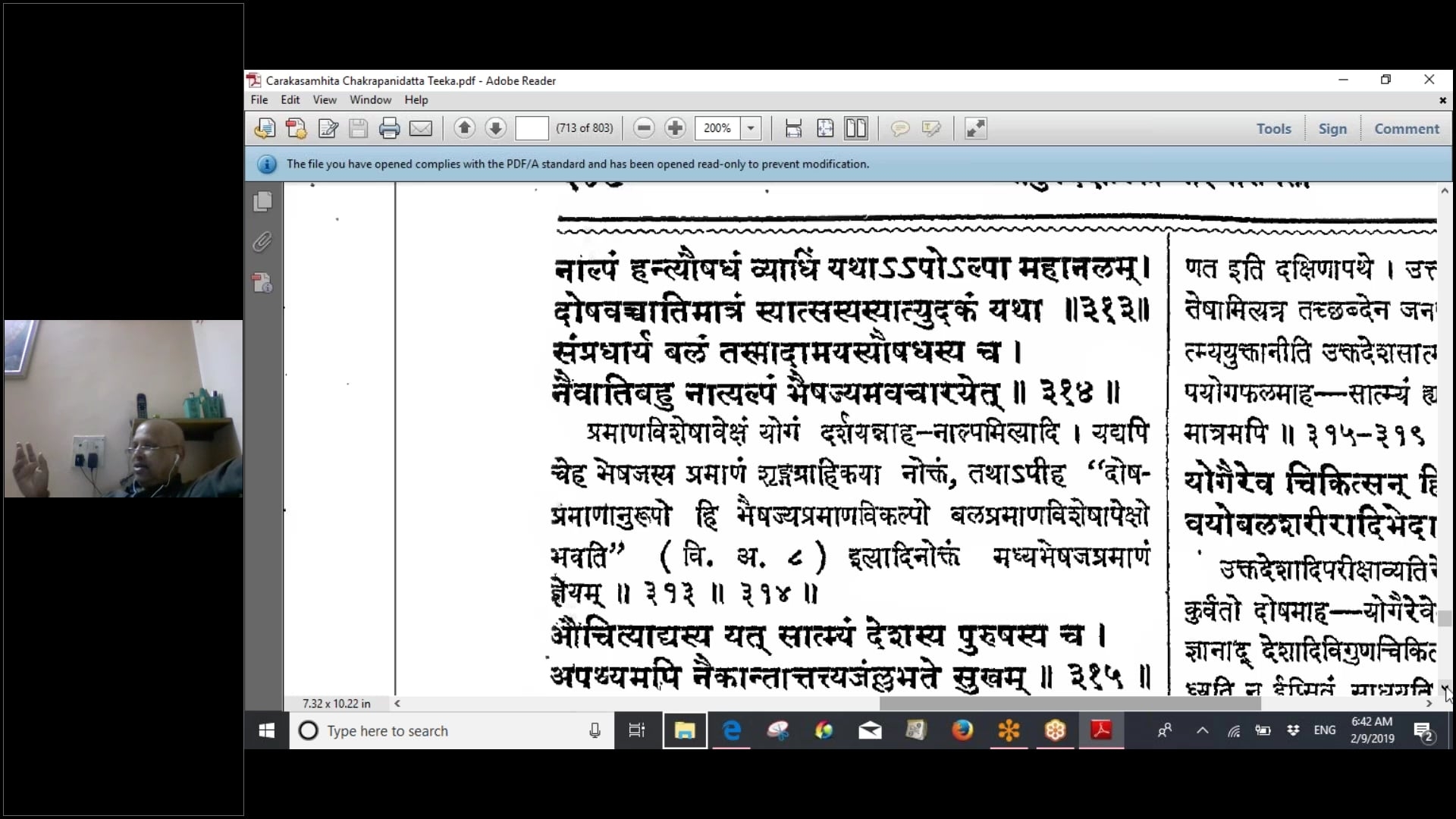
Task: Click the Print file icon
Action: pos(389,128)
